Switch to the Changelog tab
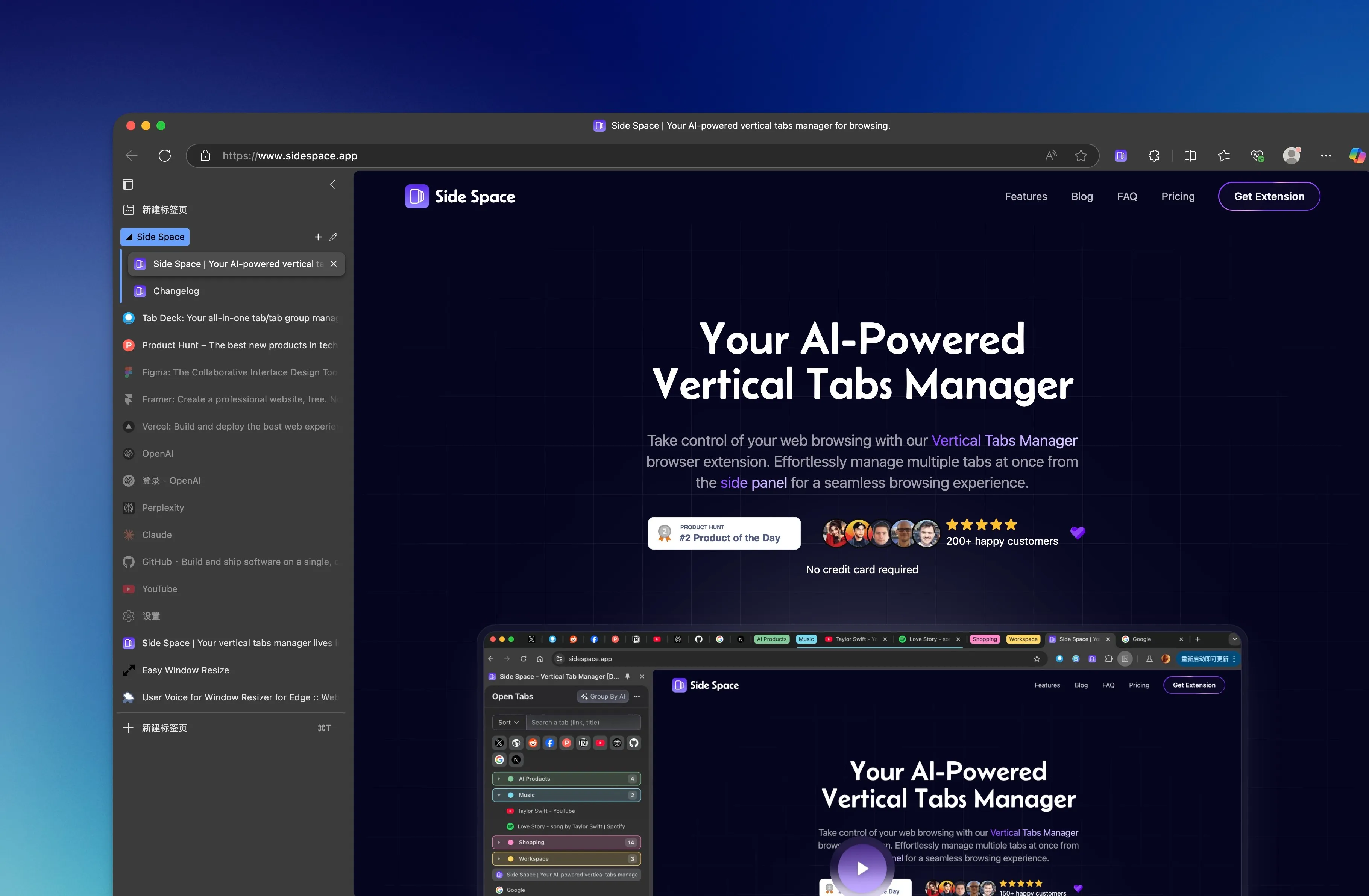 [176, 291]
